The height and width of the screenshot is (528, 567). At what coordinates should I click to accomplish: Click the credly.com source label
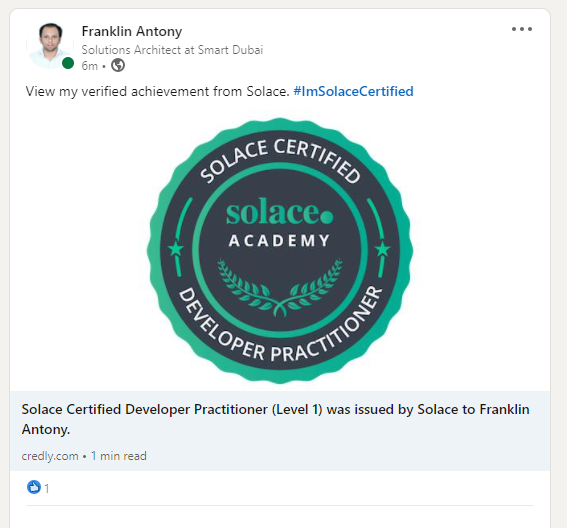[50, 456]
